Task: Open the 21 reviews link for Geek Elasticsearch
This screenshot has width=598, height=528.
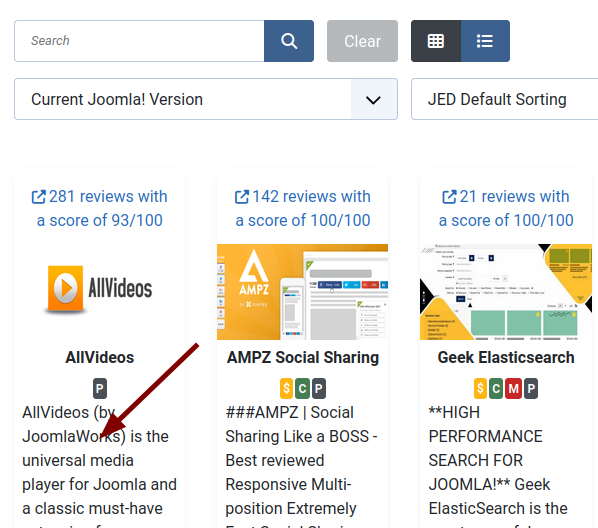Action: [x=506, y=208]
